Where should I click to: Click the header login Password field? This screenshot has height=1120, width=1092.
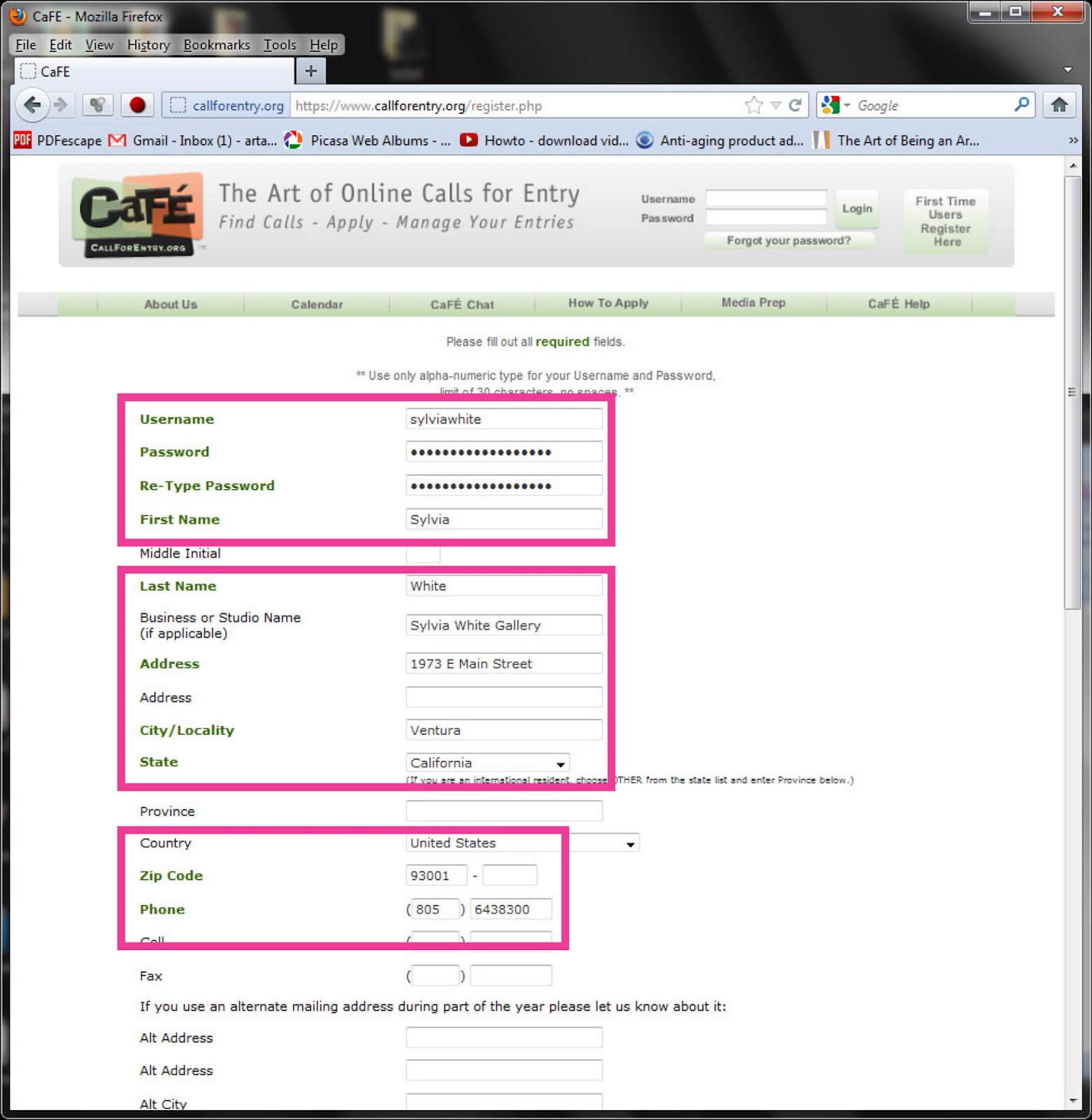pos(766,218)
